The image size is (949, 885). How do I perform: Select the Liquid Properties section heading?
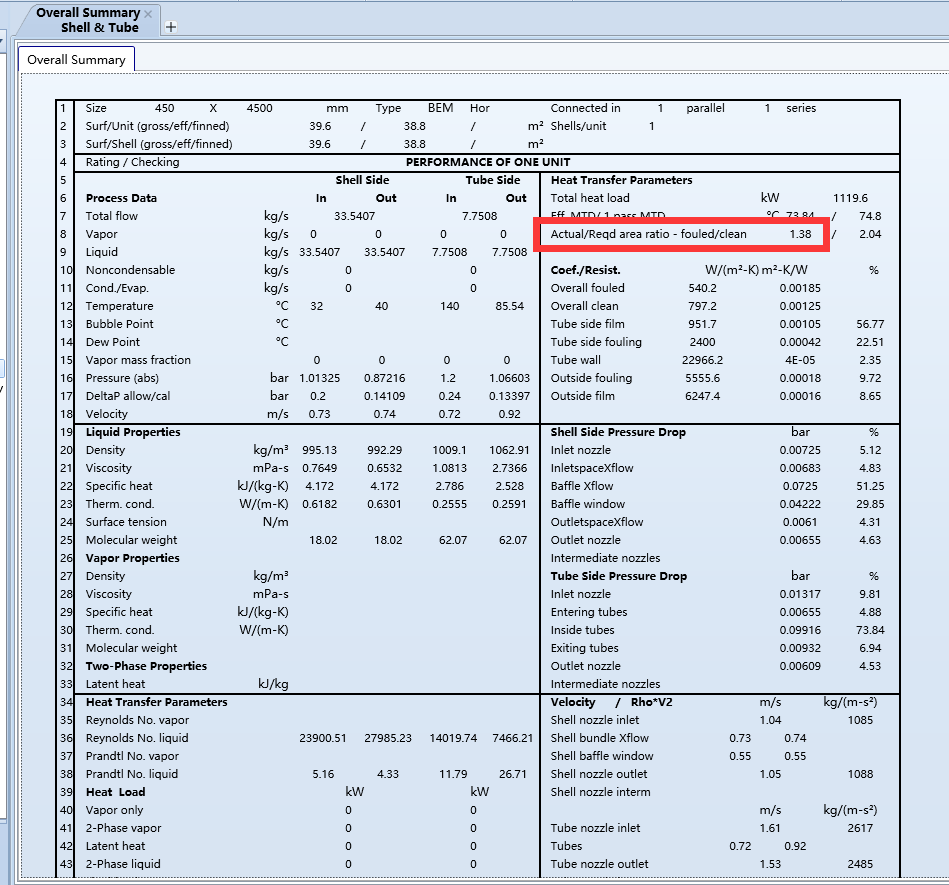pyautogui.click(x=133, y=432)
